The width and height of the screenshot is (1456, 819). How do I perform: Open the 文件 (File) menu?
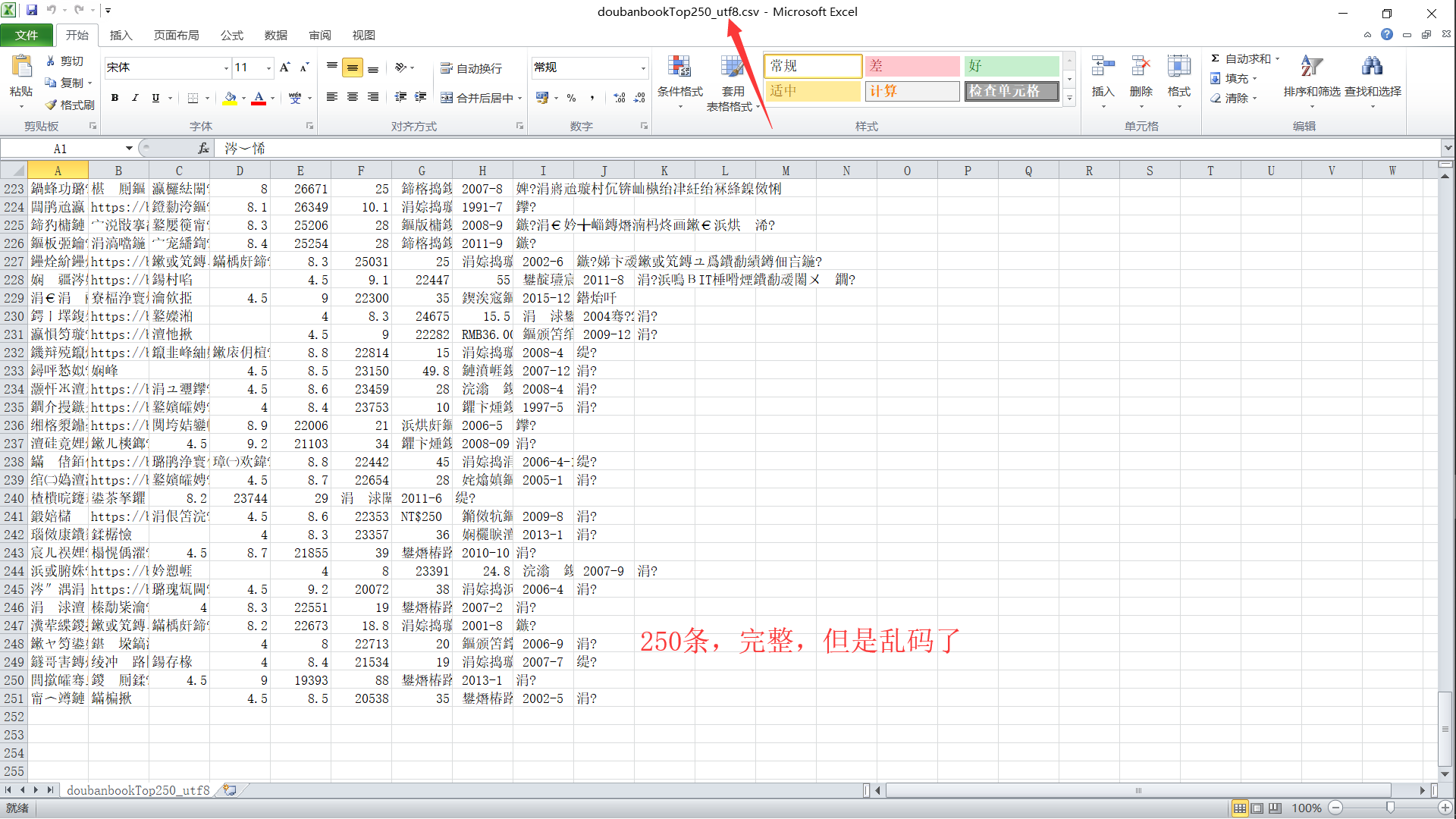[x=27, y=35]
